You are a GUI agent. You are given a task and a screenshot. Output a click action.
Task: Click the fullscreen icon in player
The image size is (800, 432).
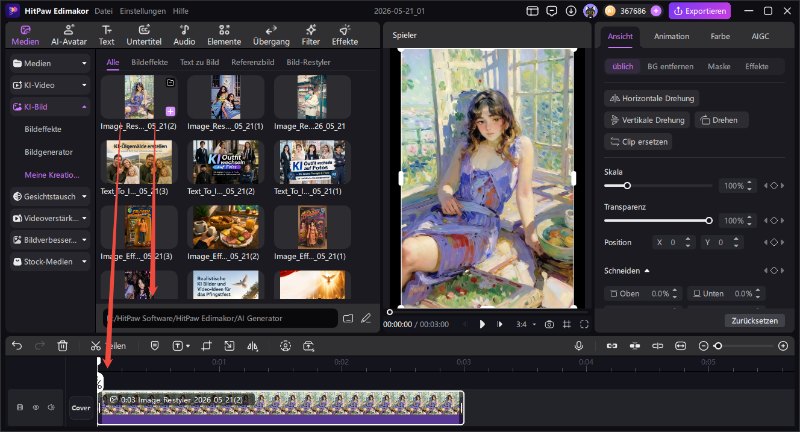coord(584,324)
